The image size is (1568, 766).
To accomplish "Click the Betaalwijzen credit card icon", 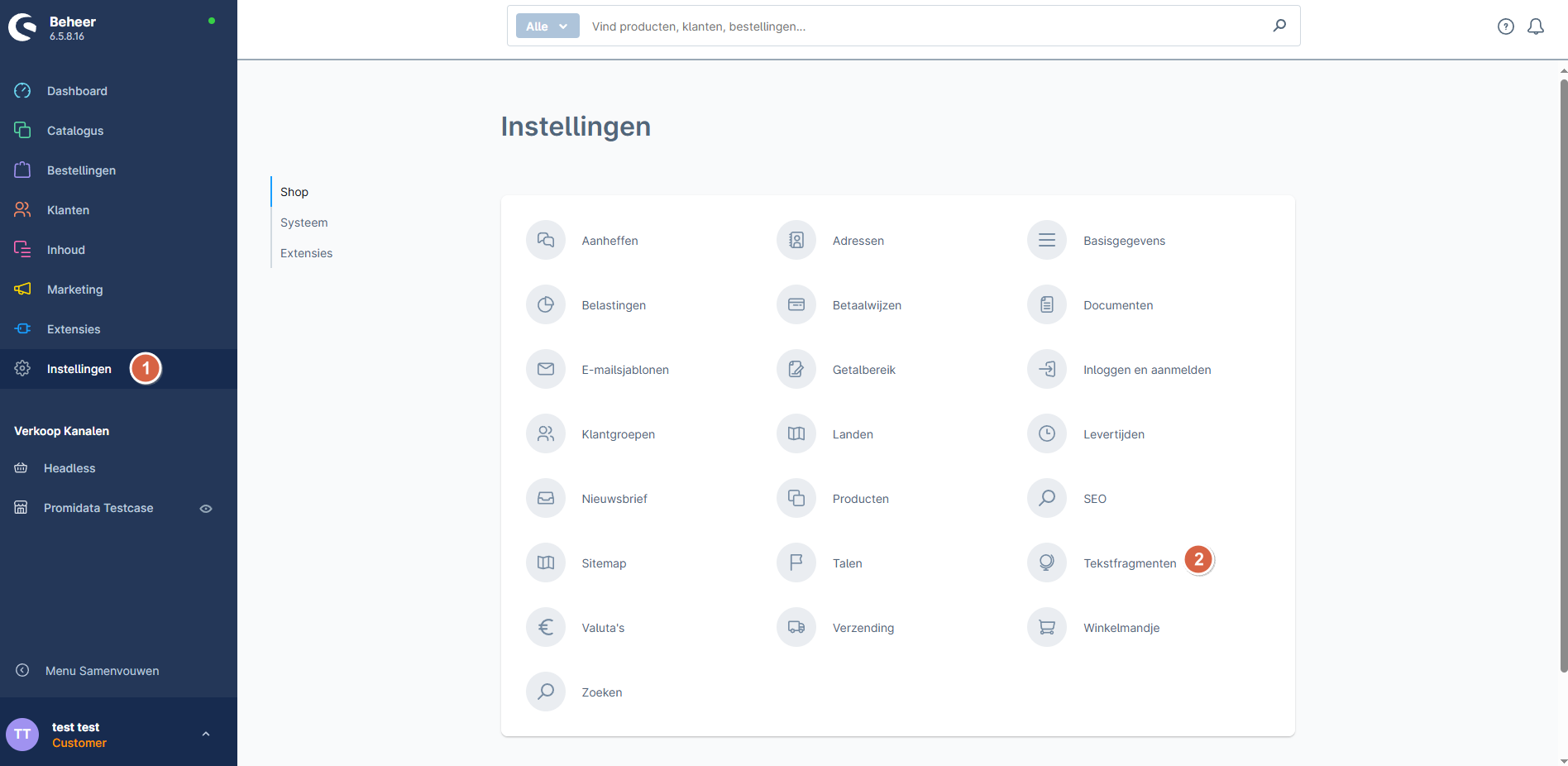I will click(x=796, y=304).
